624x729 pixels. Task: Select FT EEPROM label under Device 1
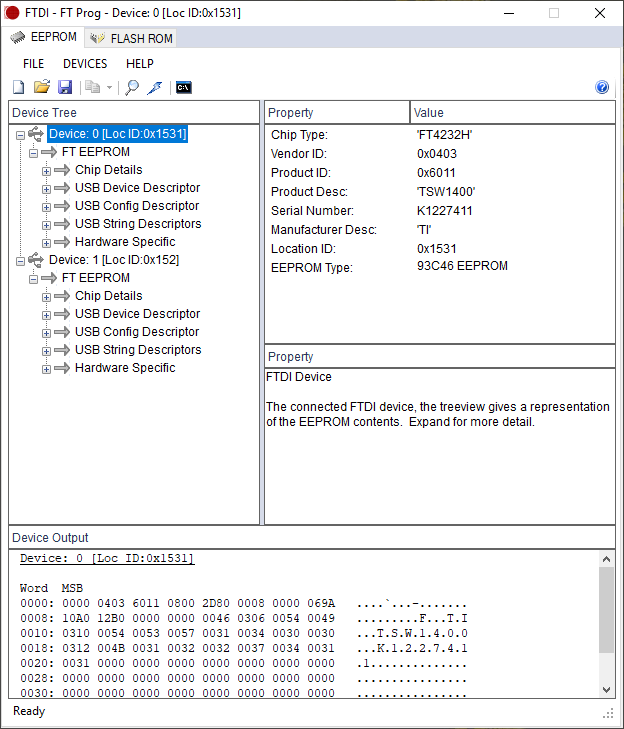click(x=96, y=278)
